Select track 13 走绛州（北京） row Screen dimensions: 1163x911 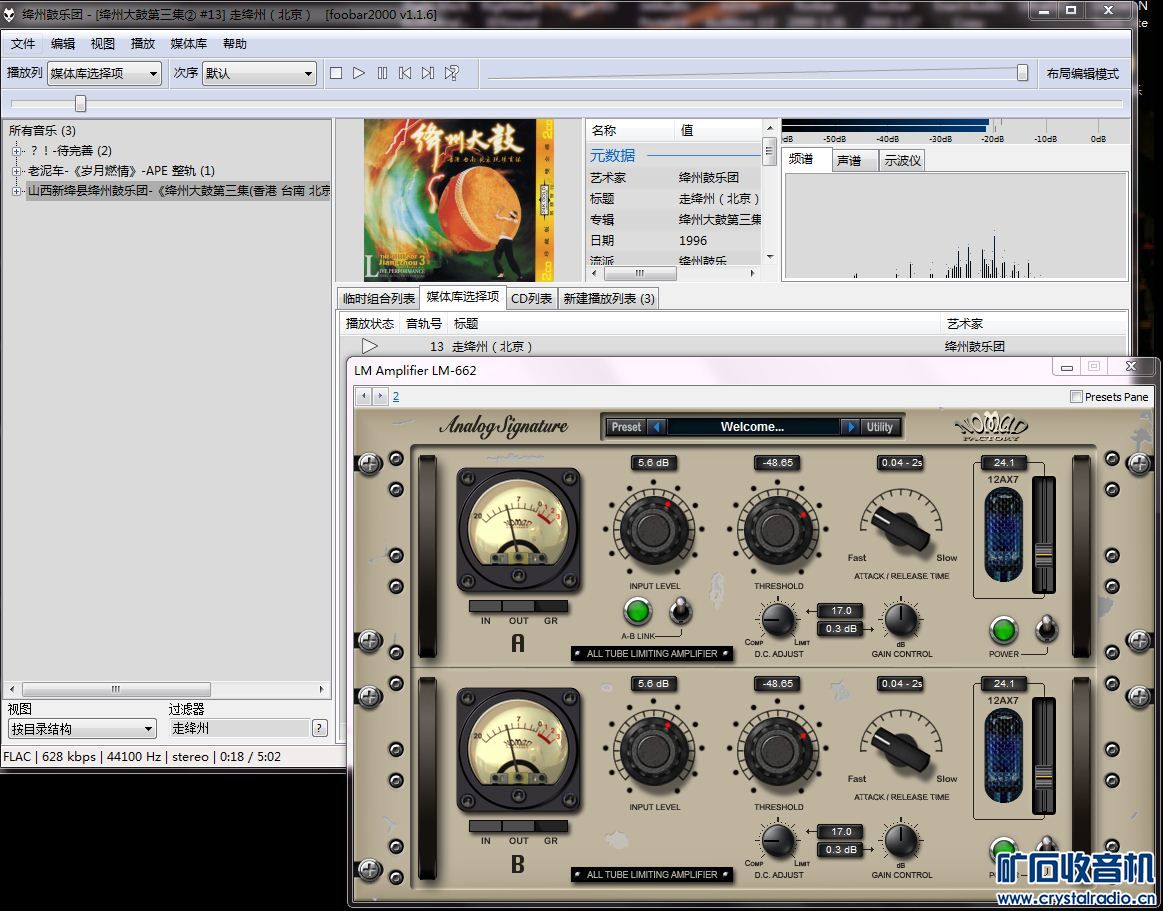pos(733,346)
